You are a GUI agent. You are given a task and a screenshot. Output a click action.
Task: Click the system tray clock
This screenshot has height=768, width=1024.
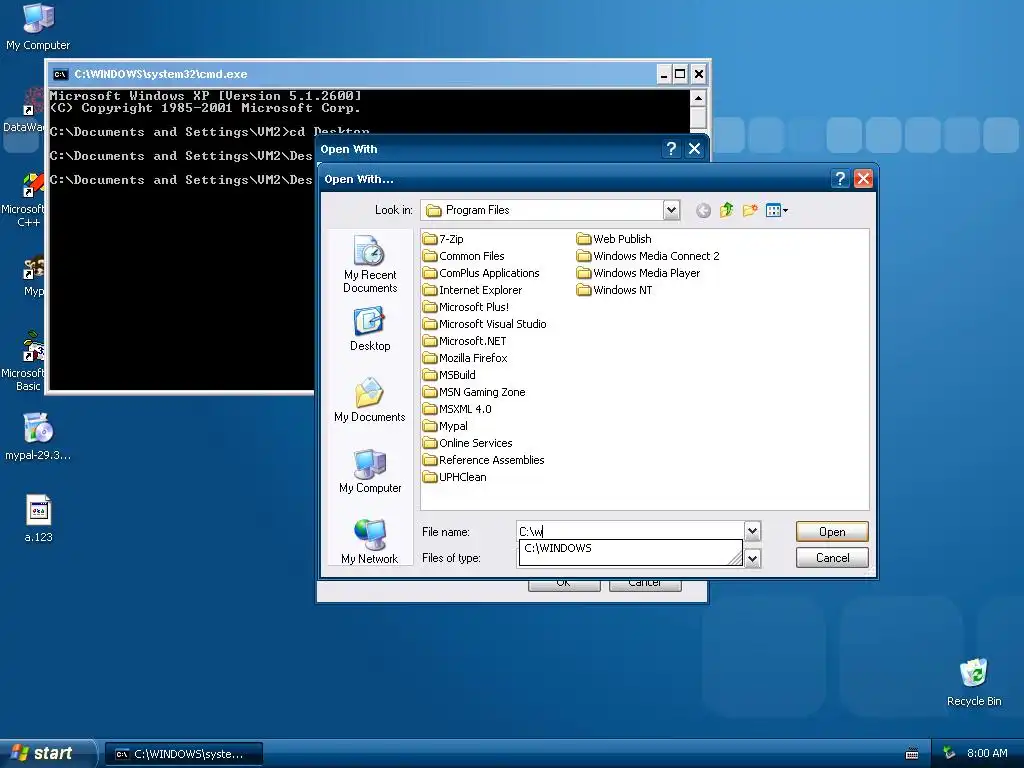(987, 754)
